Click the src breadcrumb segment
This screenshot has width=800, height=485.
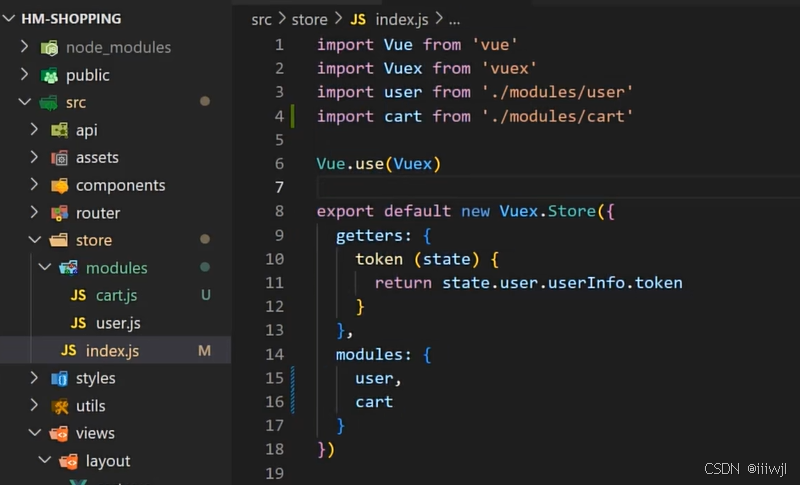pyautogui.click(x=261, y=20)
